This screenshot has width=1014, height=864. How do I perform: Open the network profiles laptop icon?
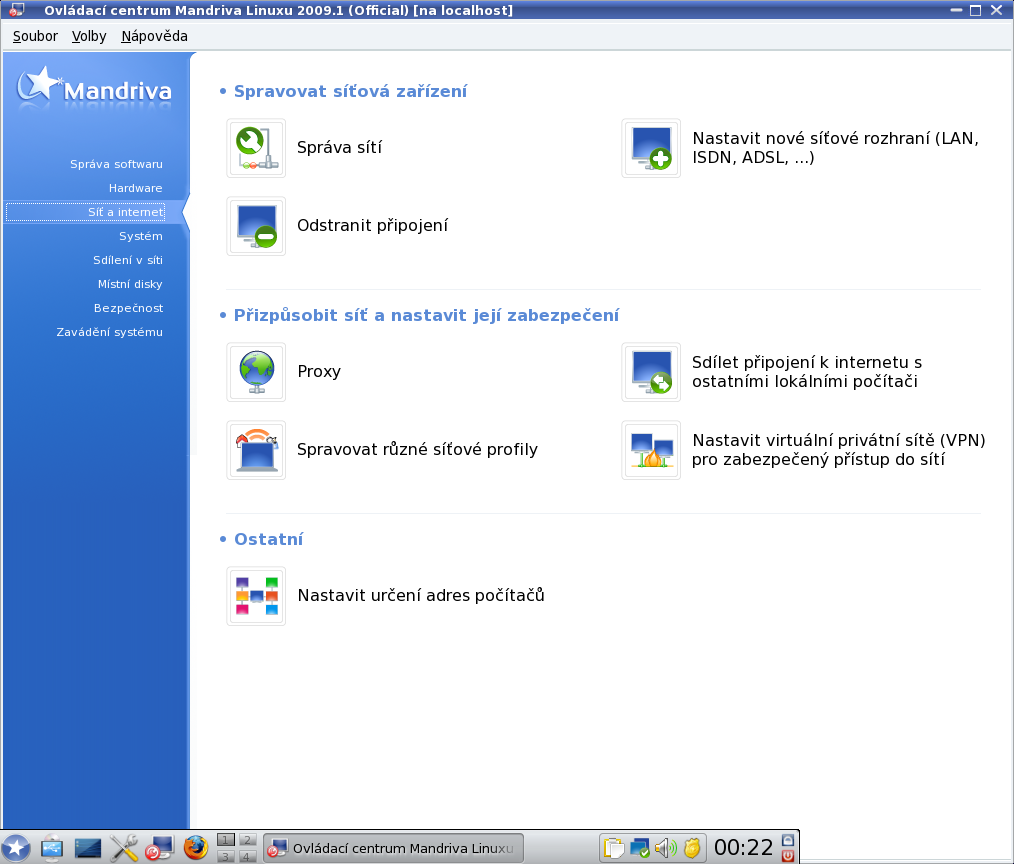click(x=256, y=450)
